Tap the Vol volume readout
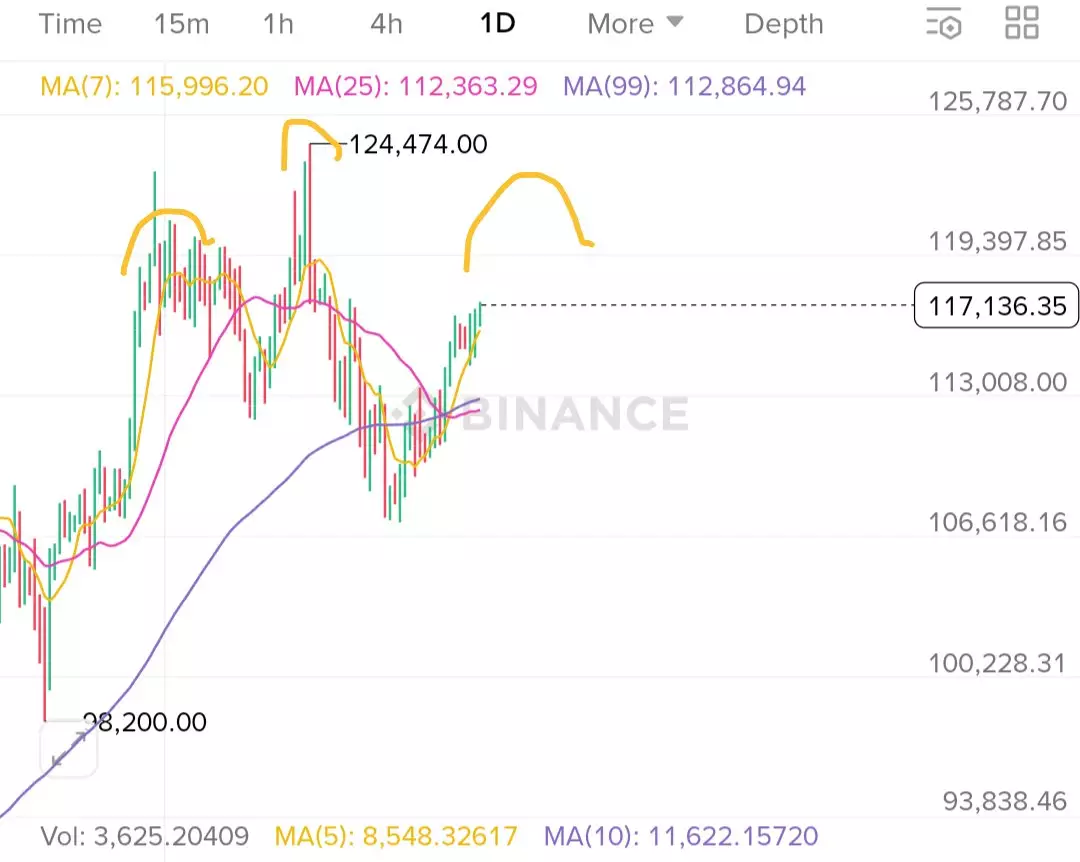Viewport: 1080px width, 862px height. click(144, 836)
